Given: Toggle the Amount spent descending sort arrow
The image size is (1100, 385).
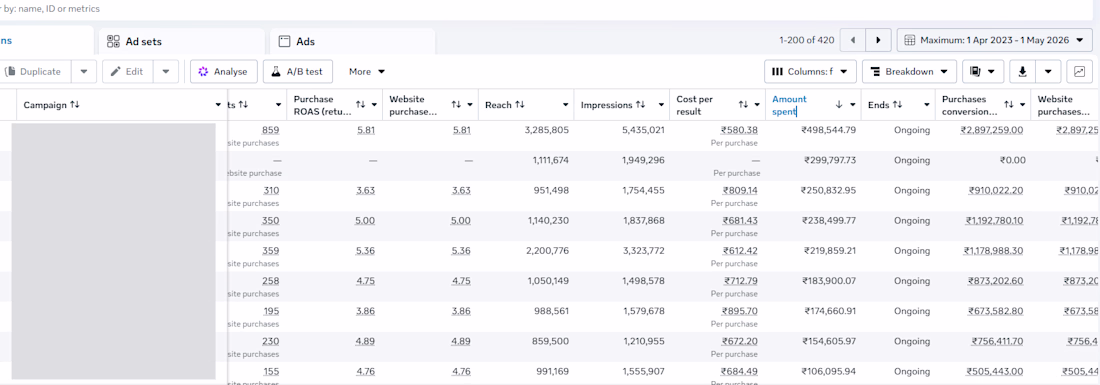Looking at the screenshot, I should pyautogui.click(x=838, y=104).
